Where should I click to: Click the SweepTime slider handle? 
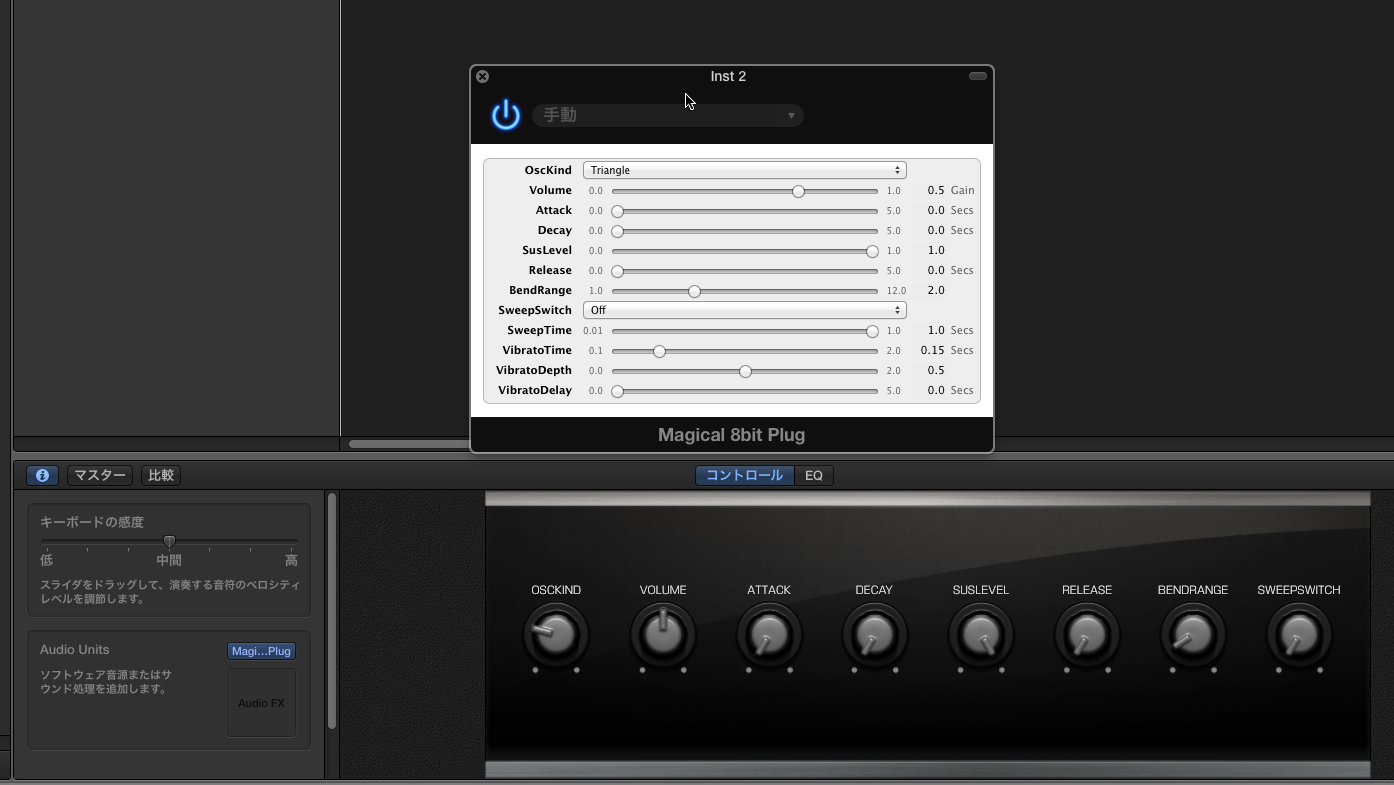click(x=872, y=331)
